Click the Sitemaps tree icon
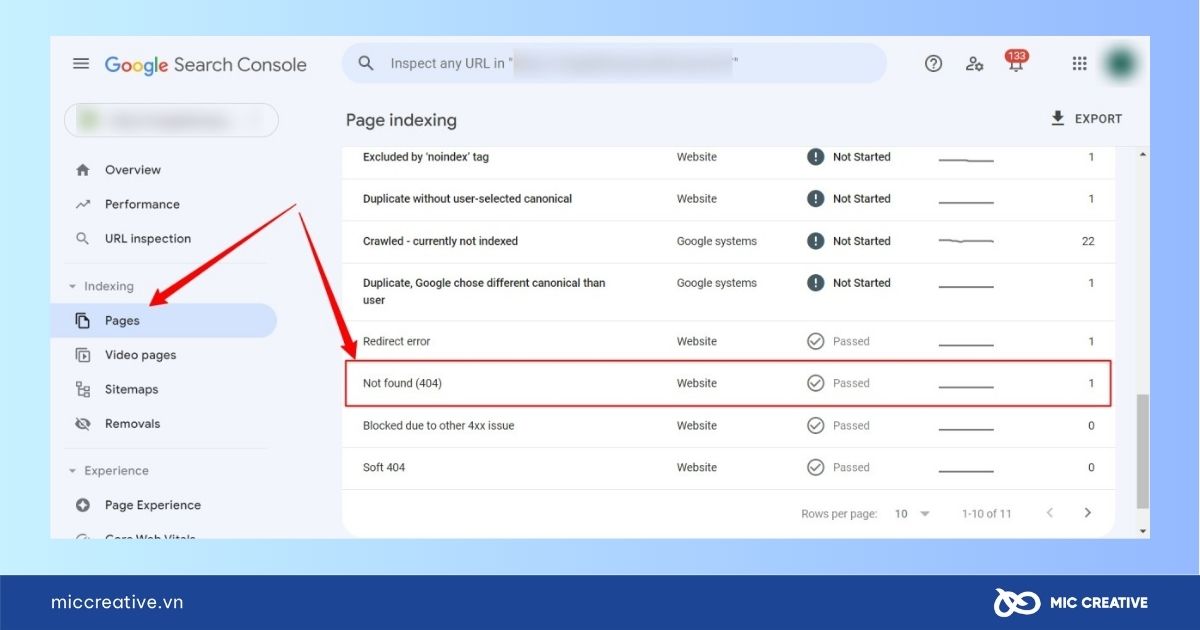The image size is (1200, 630). 83,389
